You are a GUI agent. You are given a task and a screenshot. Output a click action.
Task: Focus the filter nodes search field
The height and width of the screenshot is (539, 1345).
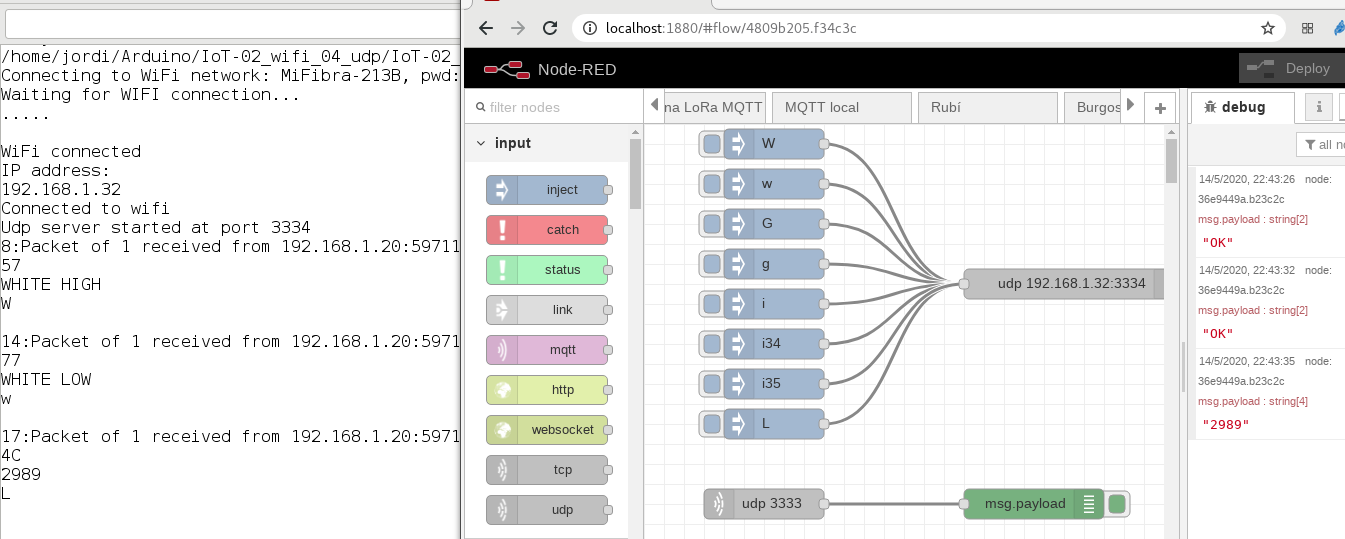555,107
